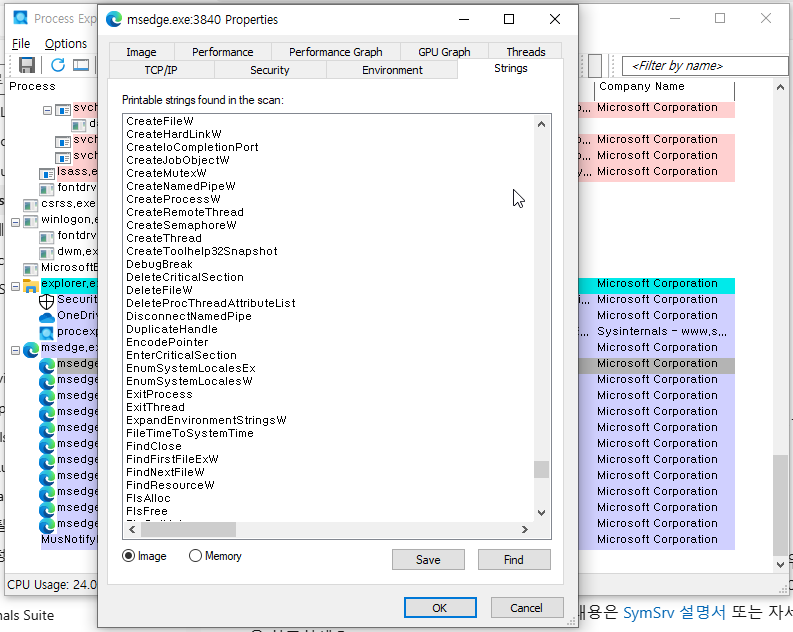Click the strings list scroll right arrow

click(525, 530)
